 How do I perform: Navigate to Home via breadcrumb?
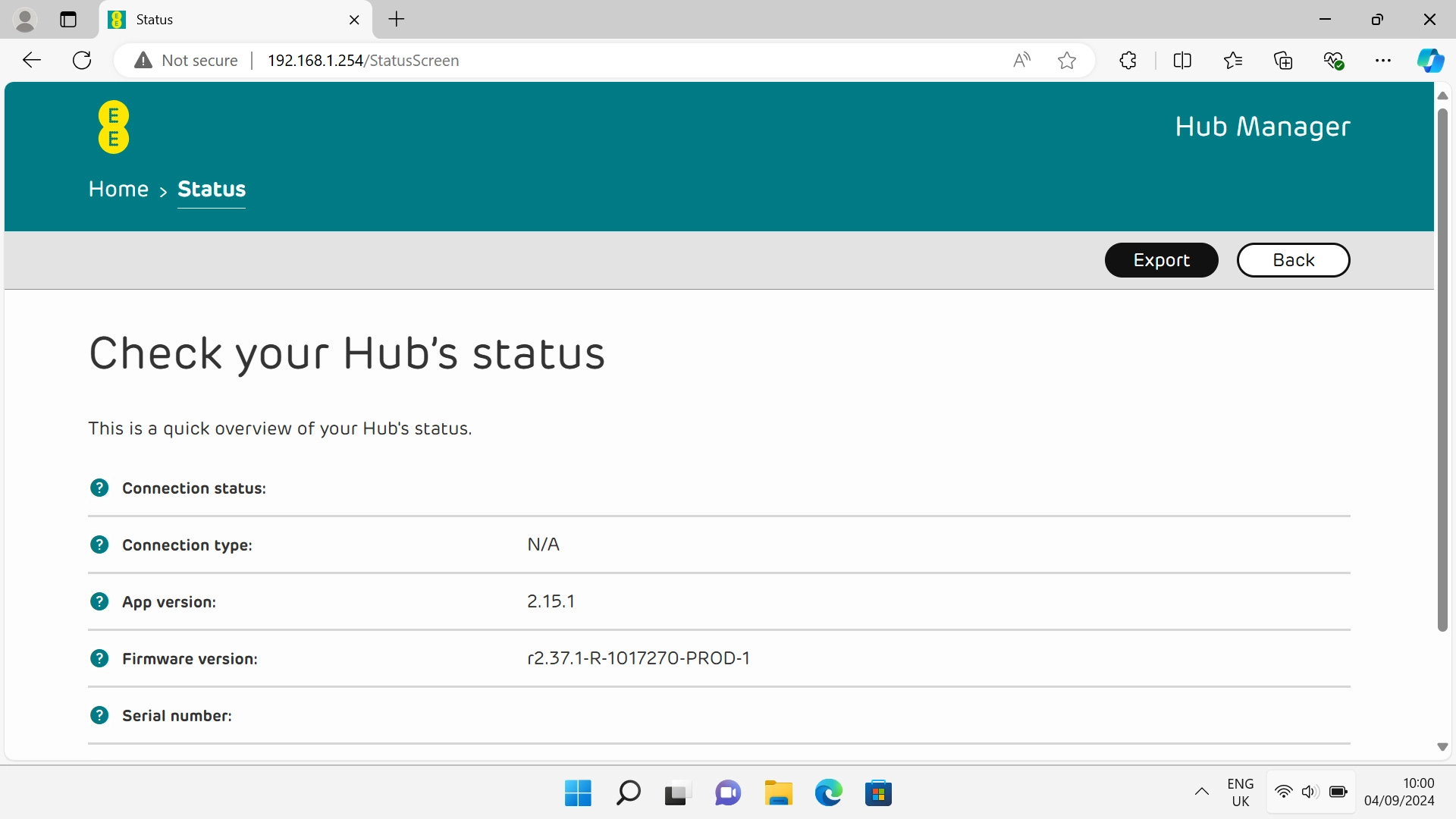[118, 189]
